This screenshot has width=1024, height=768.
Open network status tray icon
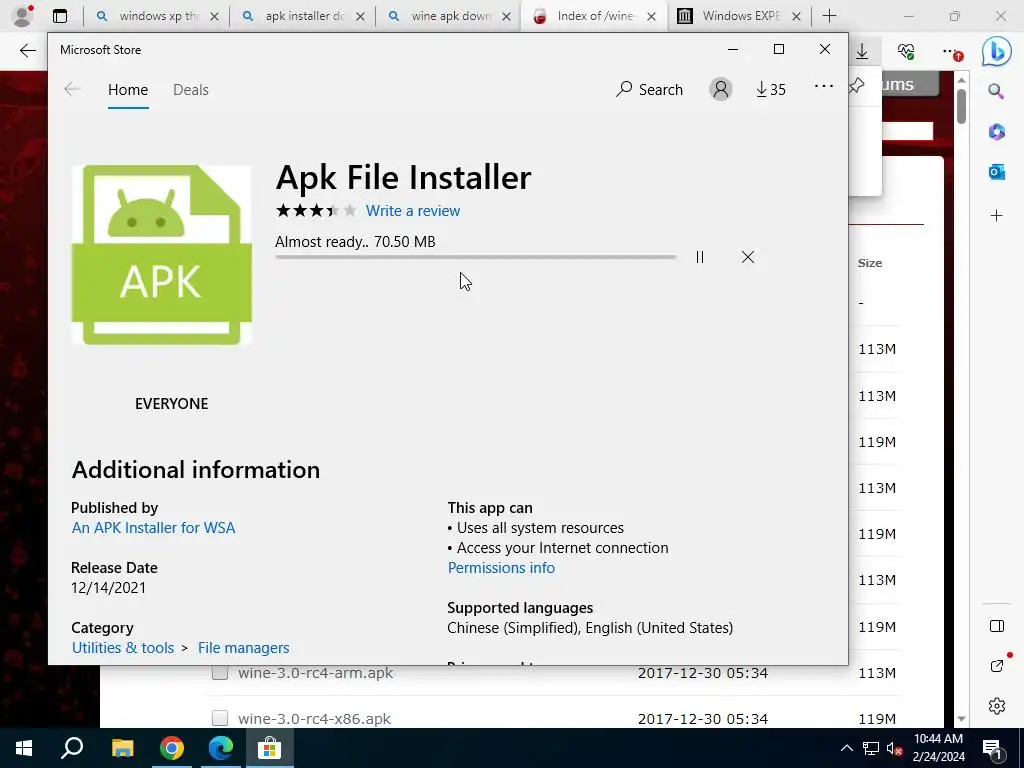[x=871, y=748]
